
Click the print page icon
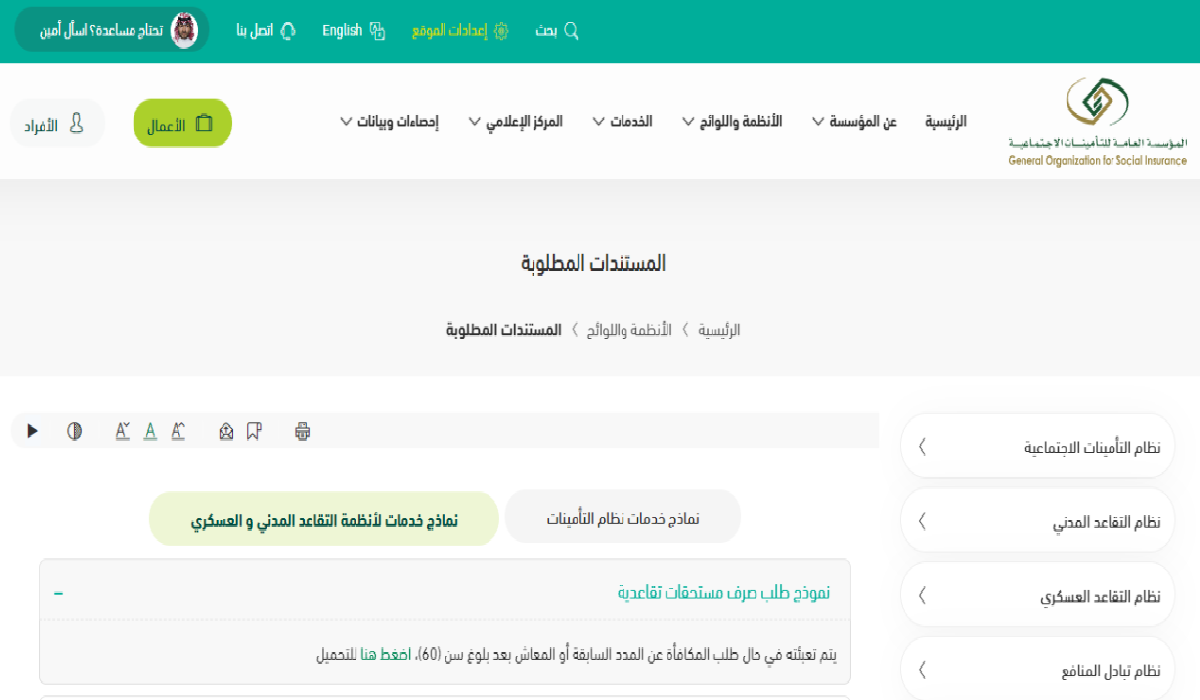(303, 431)
